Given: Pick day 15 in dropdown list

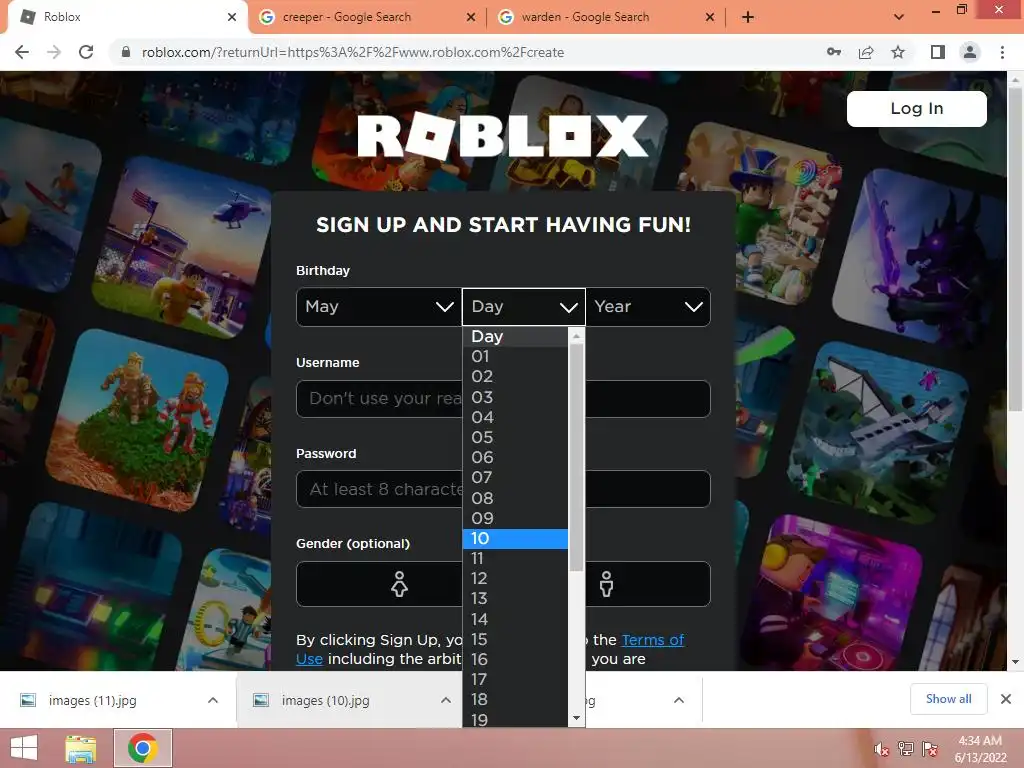Looking at the screenshot, I should 515,639.
